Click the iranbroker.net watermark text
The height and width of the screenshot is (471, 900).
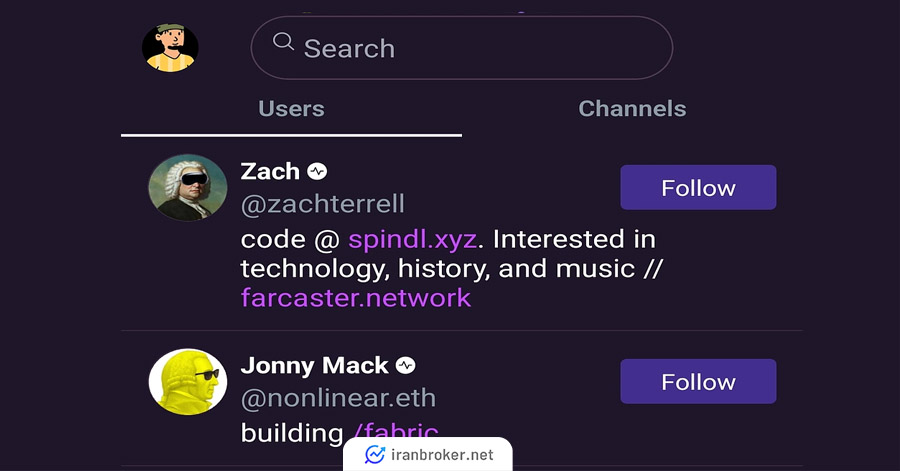(442, 455)
